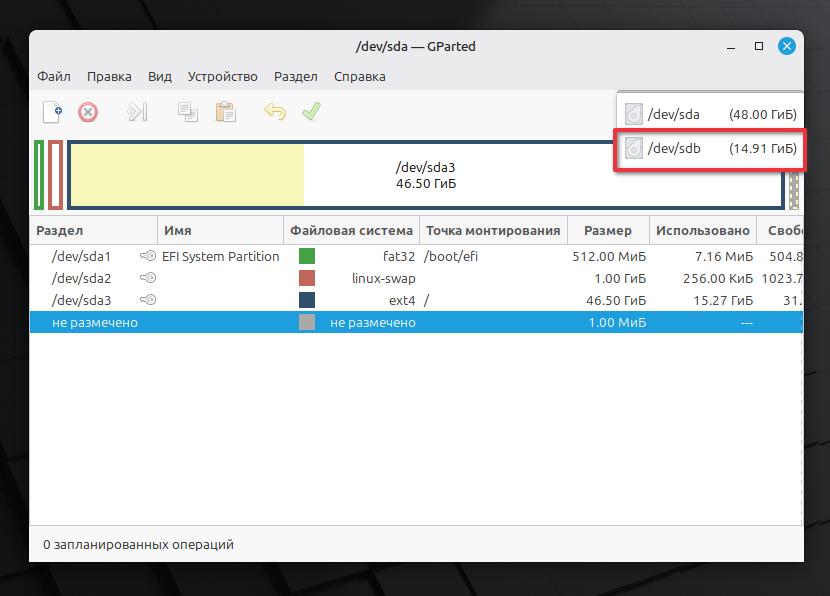Open the Справка menu
Screen dimensions: 830x596
[359, 77]
